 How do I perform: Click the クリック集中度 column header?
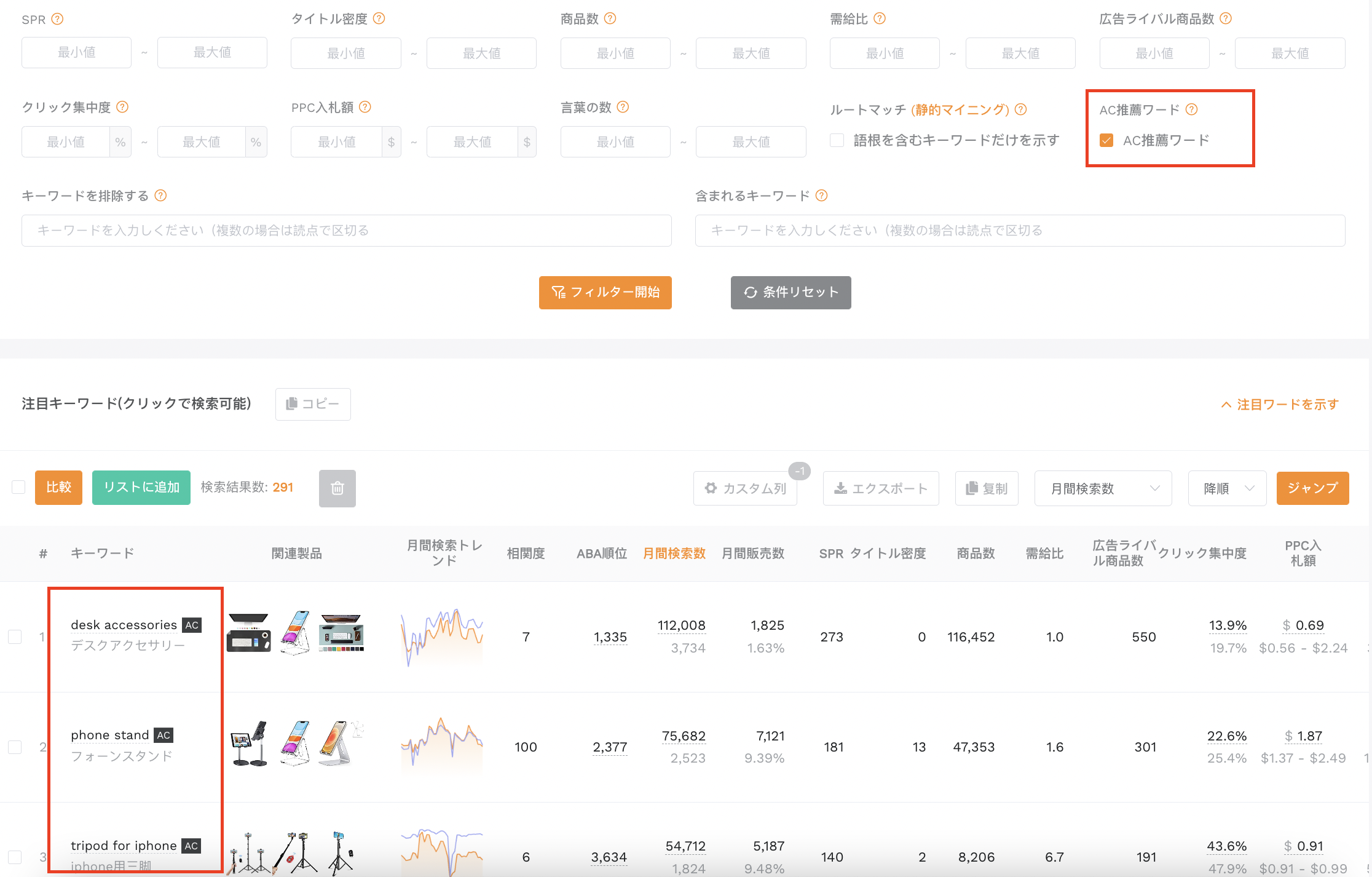tap(1202, 553)
